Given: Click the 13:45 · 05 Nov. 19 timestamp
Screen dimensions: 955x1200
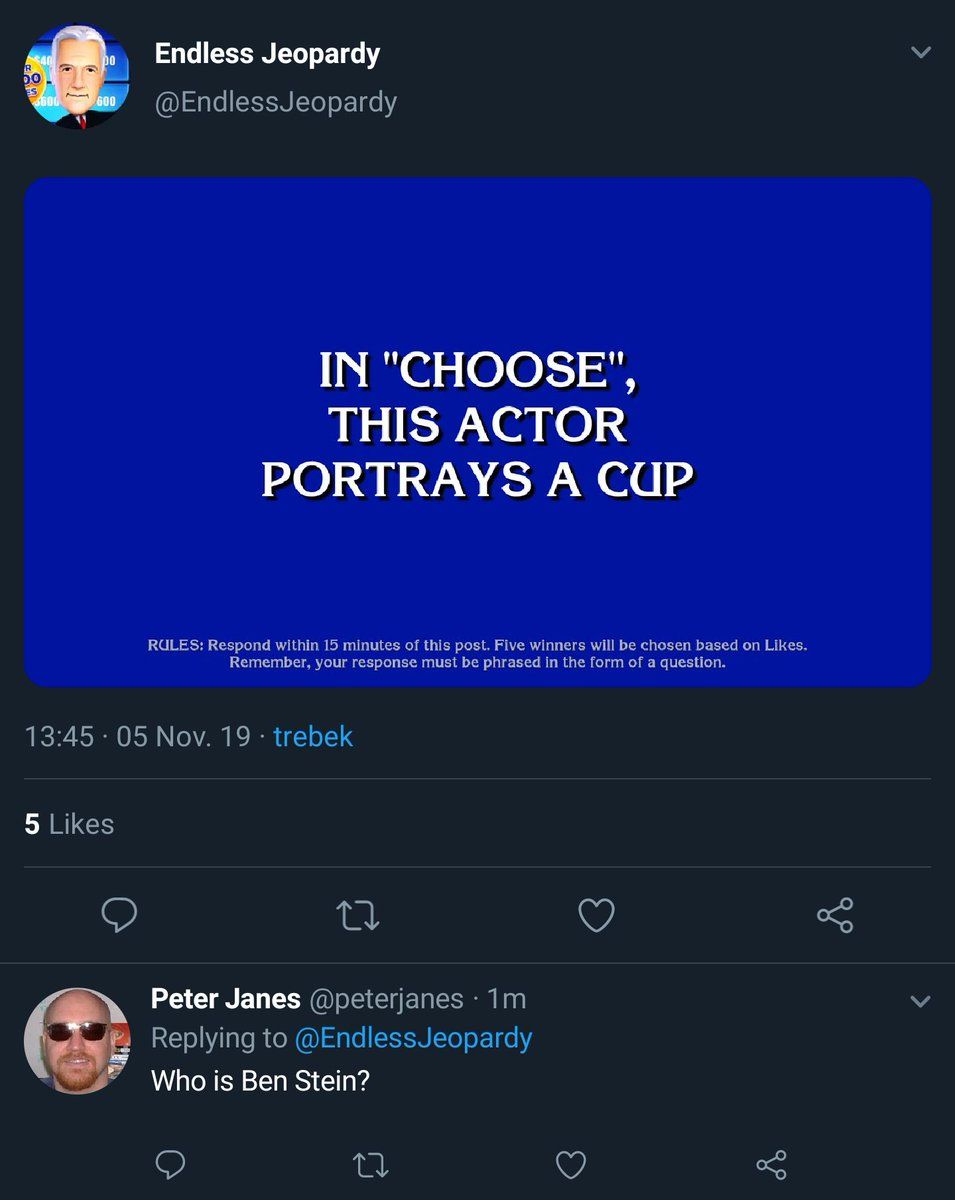Looking at the screenshot, I should pyautogui.click(x=137, y=737).
